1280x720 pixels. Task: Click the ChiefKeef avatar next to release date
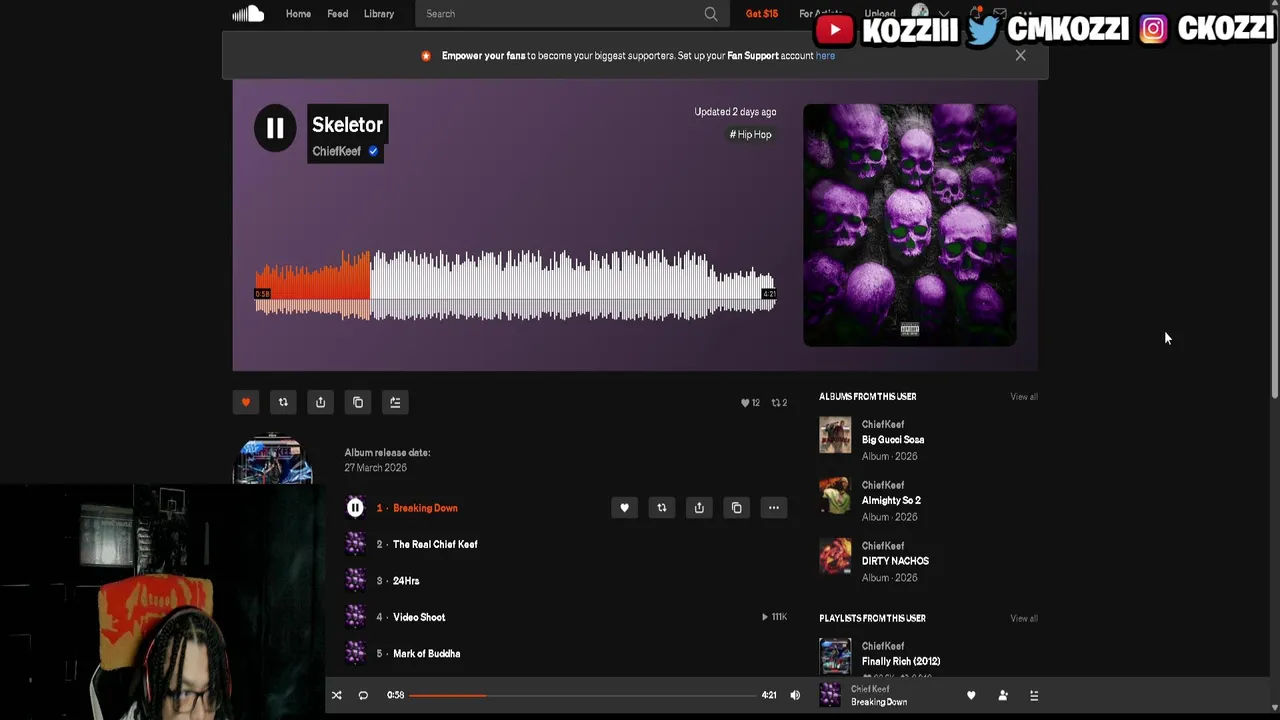(x=273, y=460)
